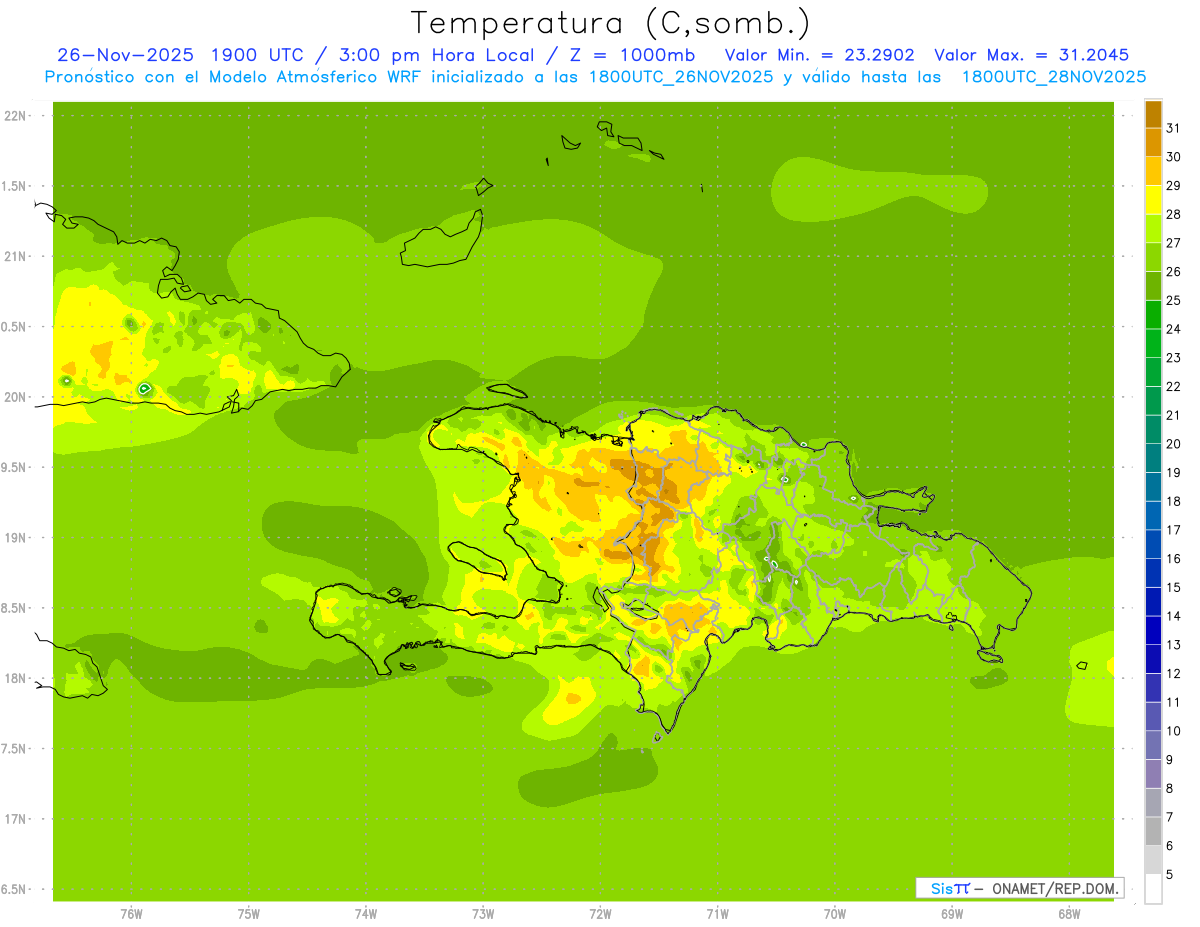Screen dimensions: 1200x927
Task: Click the '20' label on the color scale
Action: pos(1174,444)
